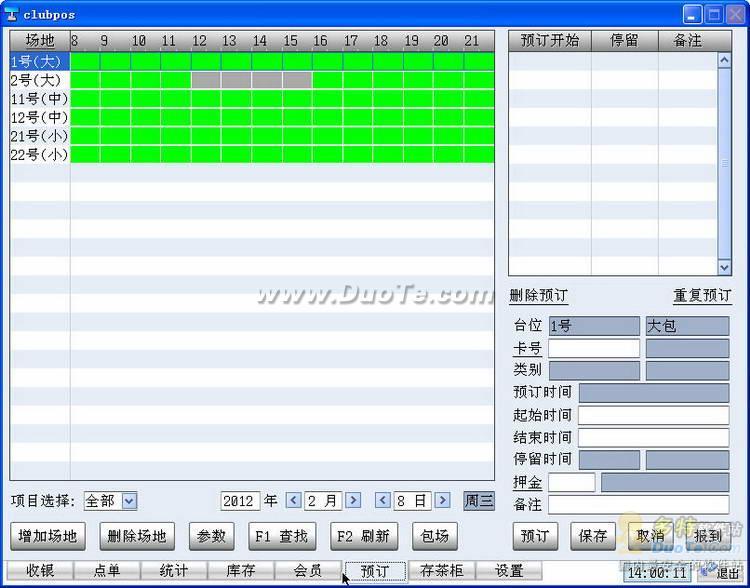Switch to the 设置 tab
The width and height of the screenshot is (750, 588).
[509, 571]
